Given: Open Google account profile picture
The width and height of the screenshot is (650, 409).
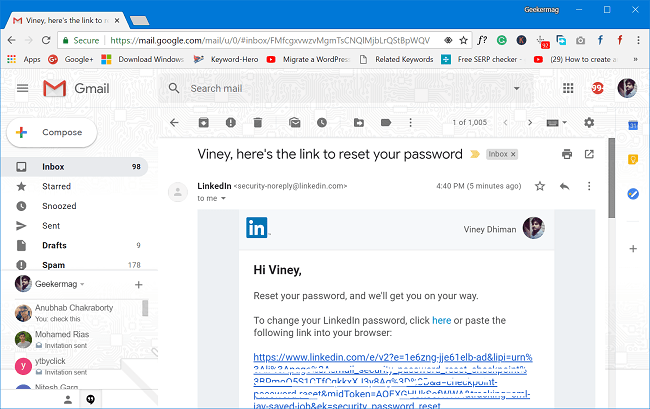Looking at the screenshot, I should click(627, 88).
